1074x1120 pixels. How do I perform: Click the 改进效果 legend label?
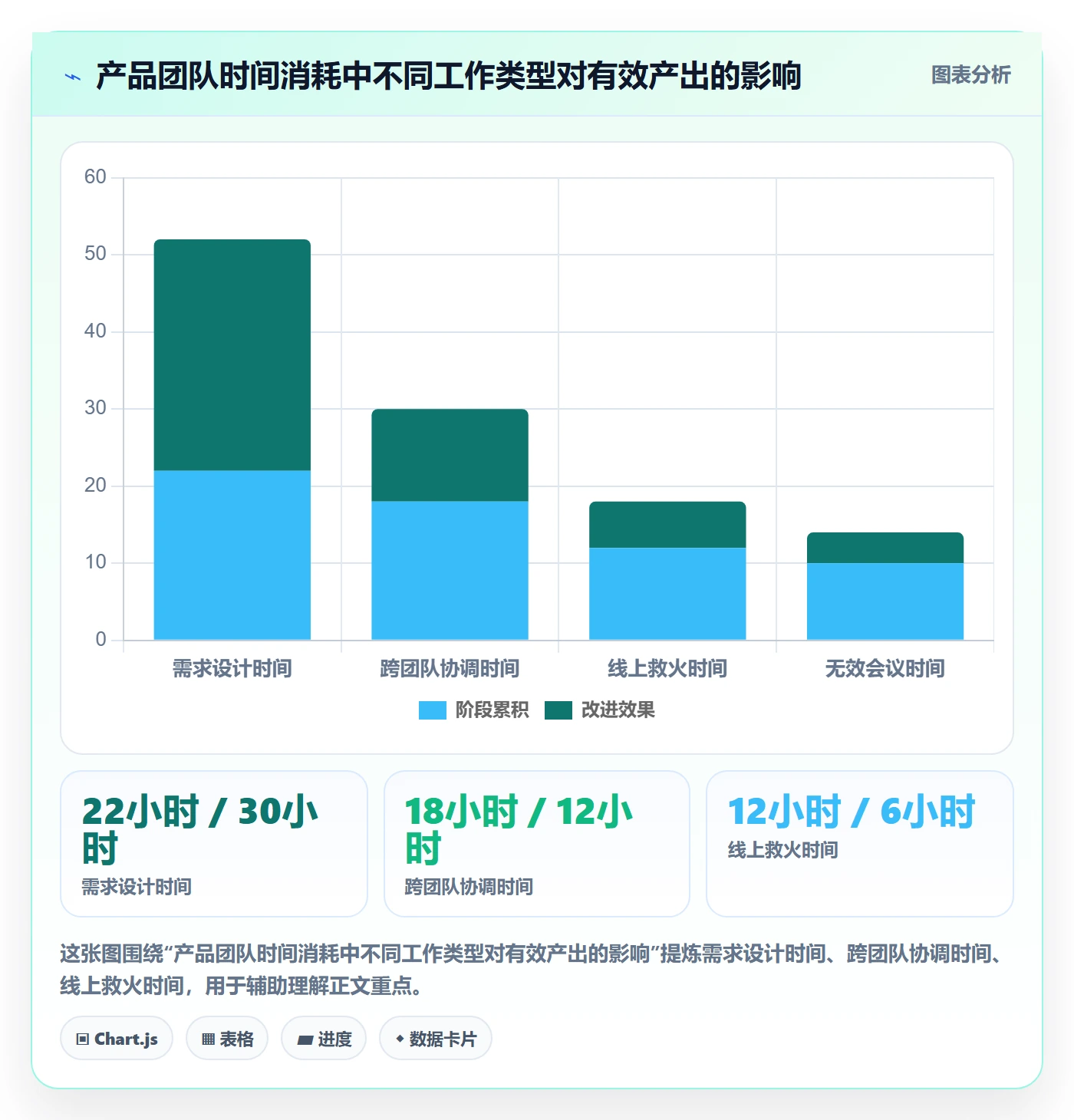(x=618, y=710)
